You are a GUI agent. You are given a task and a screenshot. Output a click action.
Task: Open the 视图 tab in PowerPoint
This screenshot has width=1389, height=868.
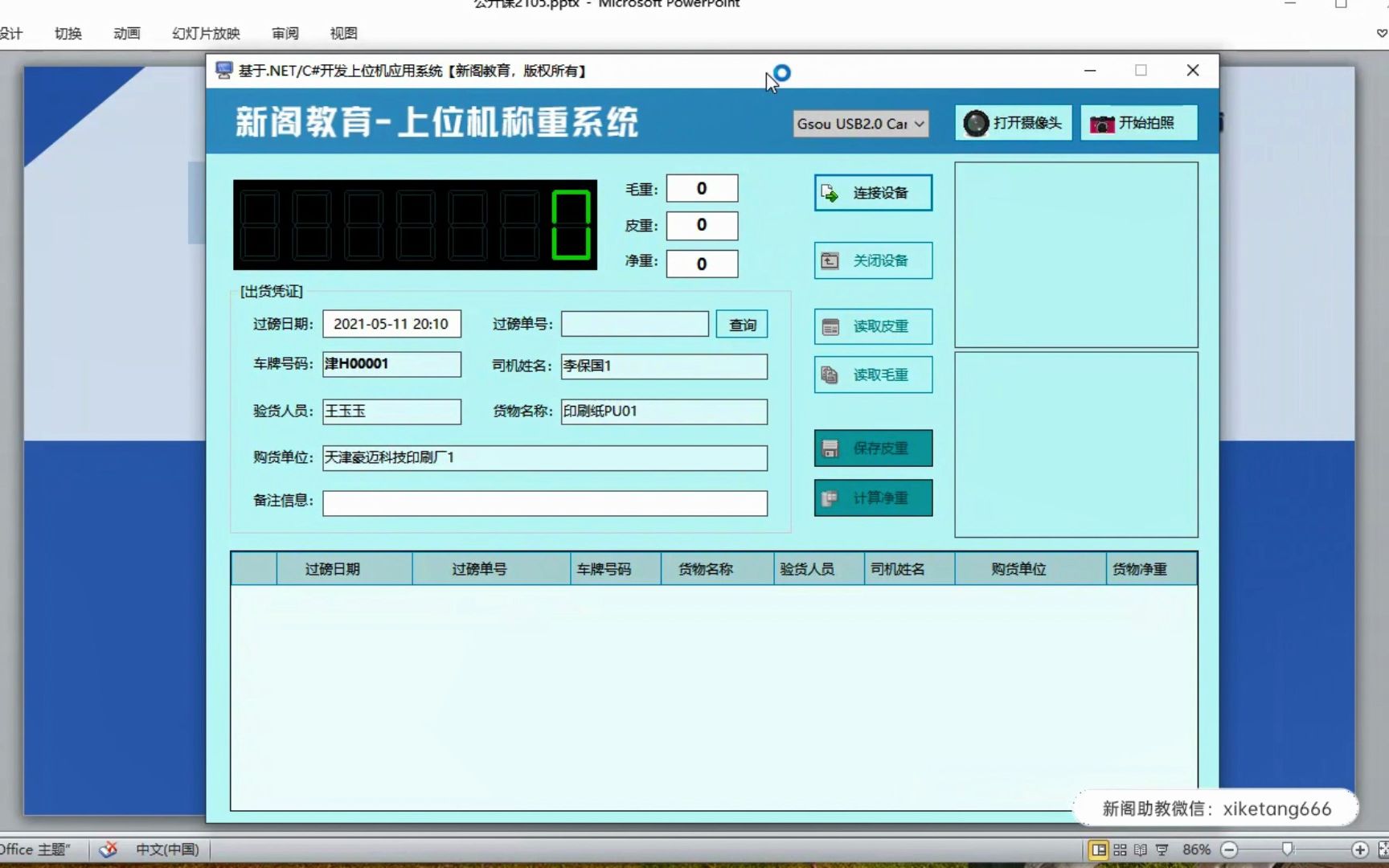click(343, 34)
